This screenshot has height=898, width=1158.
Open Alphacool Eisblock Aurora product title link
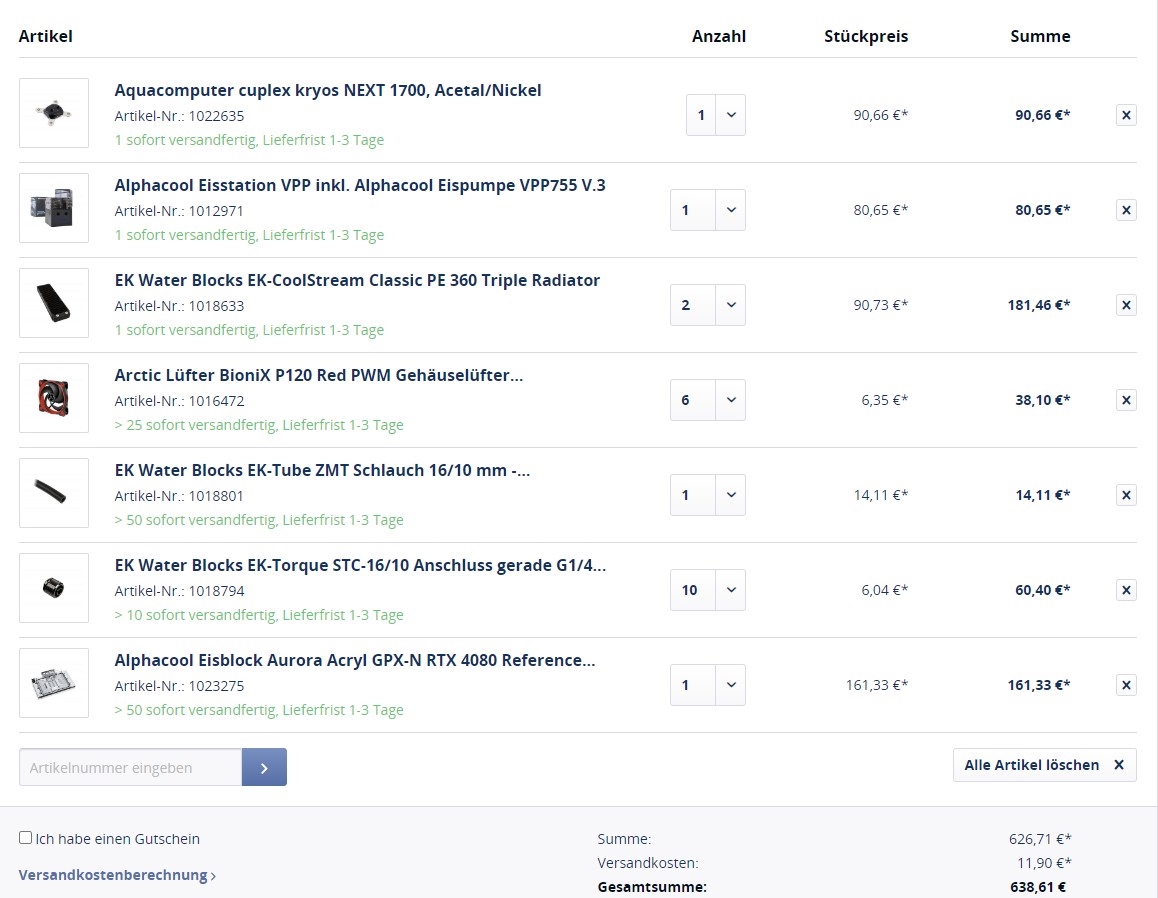pyautogui.click(x=355, y=660)
